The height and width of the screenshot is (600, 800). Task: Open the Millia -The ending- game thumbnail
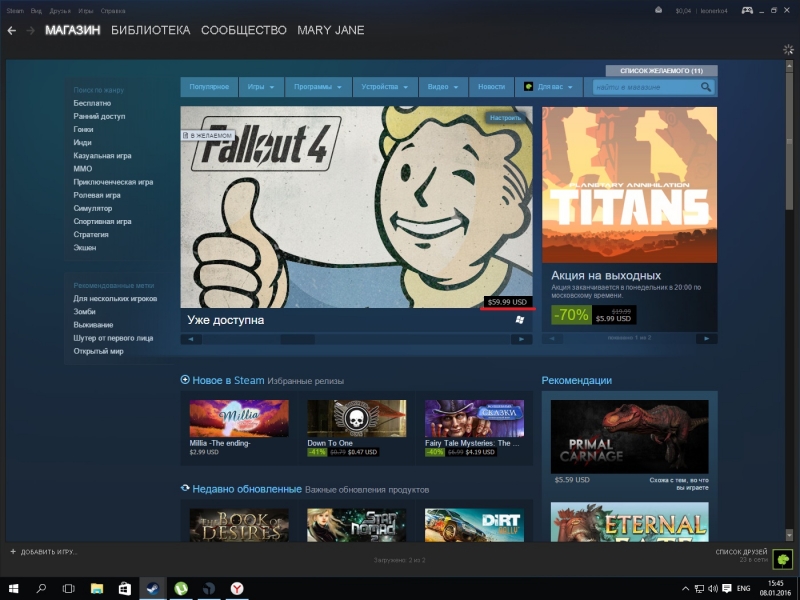click(x=239, y=418)
